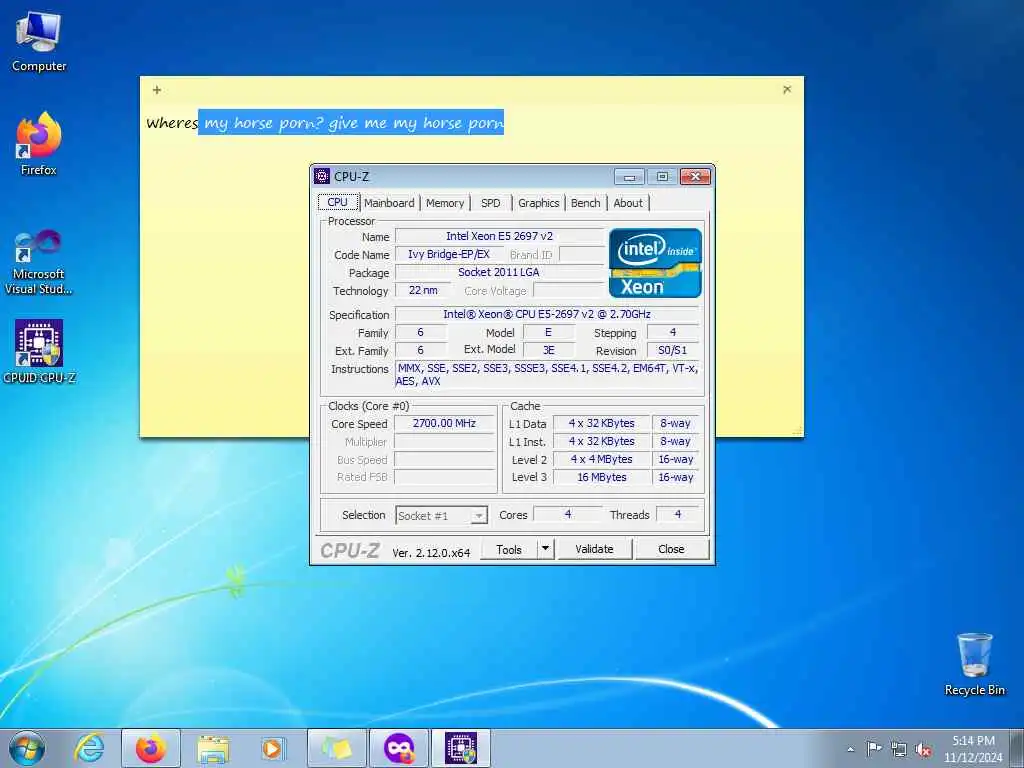Click the purple masked-face taskbar app
Viewport: 1024px width, 768px height.
pos(399,748)
